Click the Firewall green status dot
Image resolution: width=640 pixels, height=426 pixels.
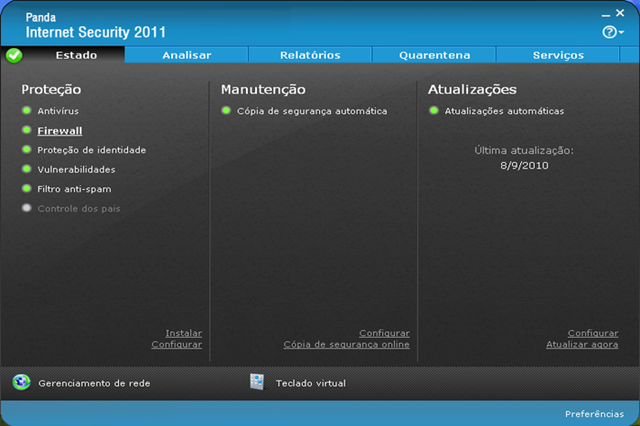pyautogui.click(x=27, y=130)
